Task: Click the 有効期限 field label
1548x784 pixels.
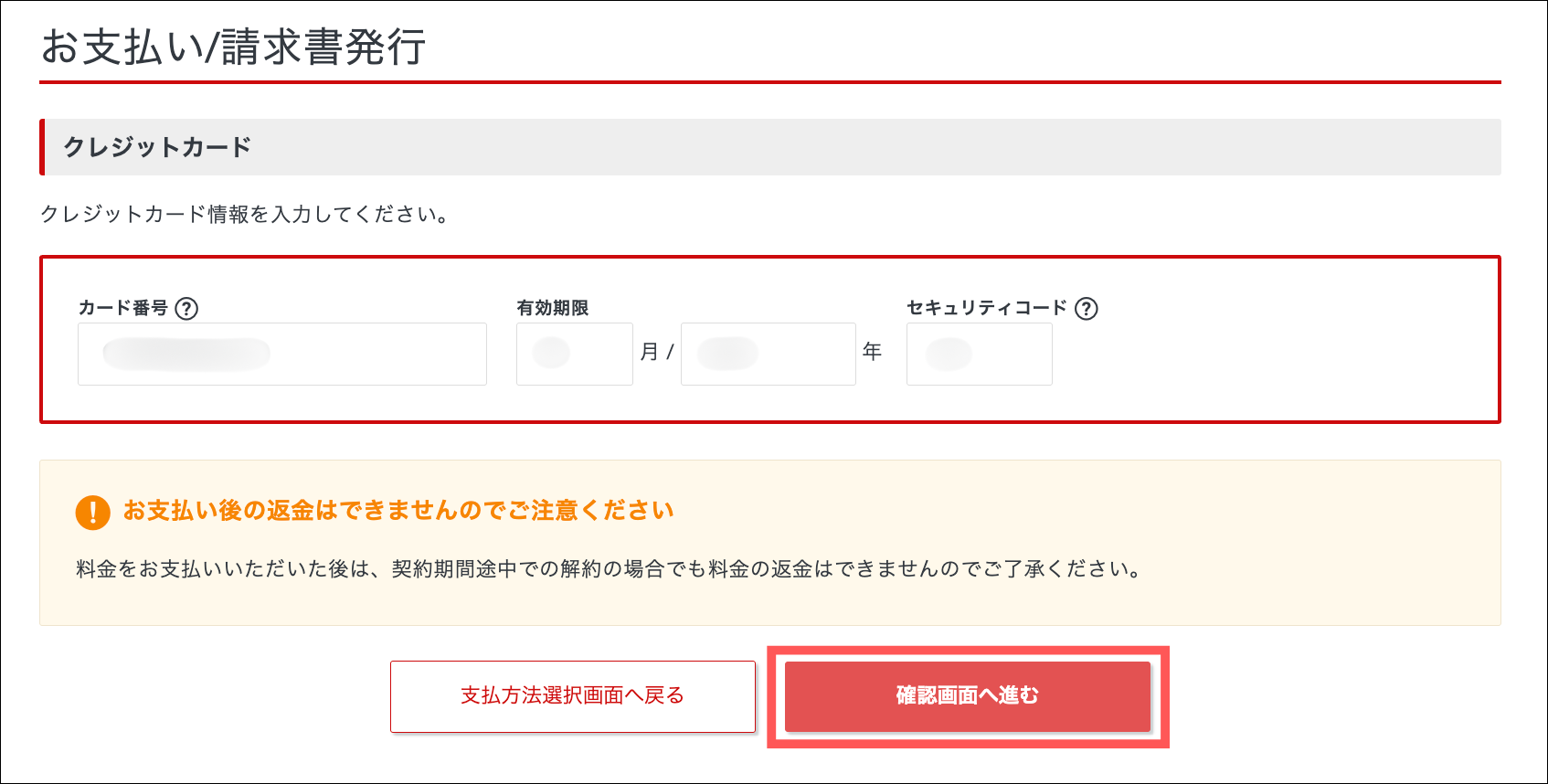Action: pyautogui.click(x=553, y=308)
